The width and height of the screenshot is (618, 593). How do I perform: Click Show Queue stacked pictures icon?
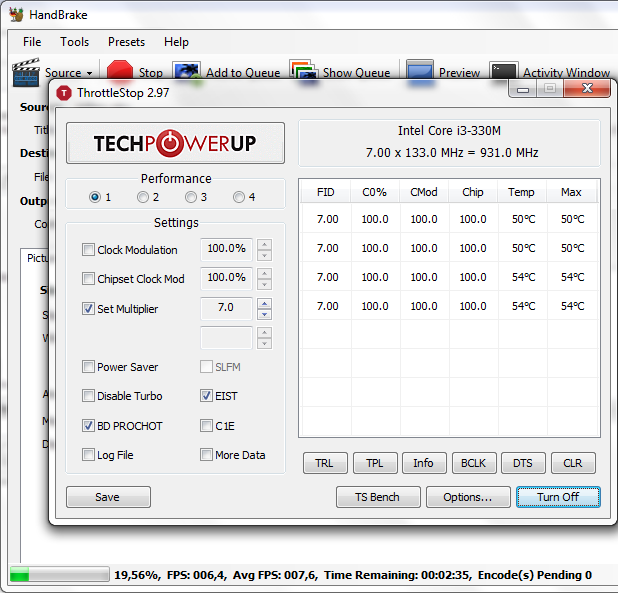[x=303, y=70]
